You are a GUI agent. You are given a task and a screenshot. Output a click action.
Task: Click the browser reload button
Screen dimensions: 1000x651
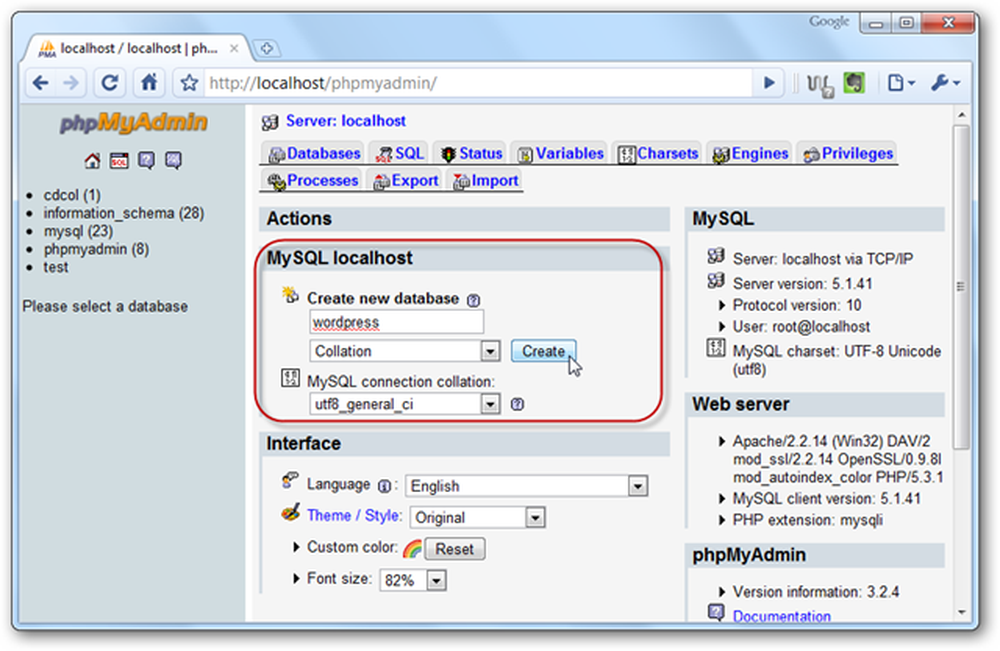click(110, 83)
